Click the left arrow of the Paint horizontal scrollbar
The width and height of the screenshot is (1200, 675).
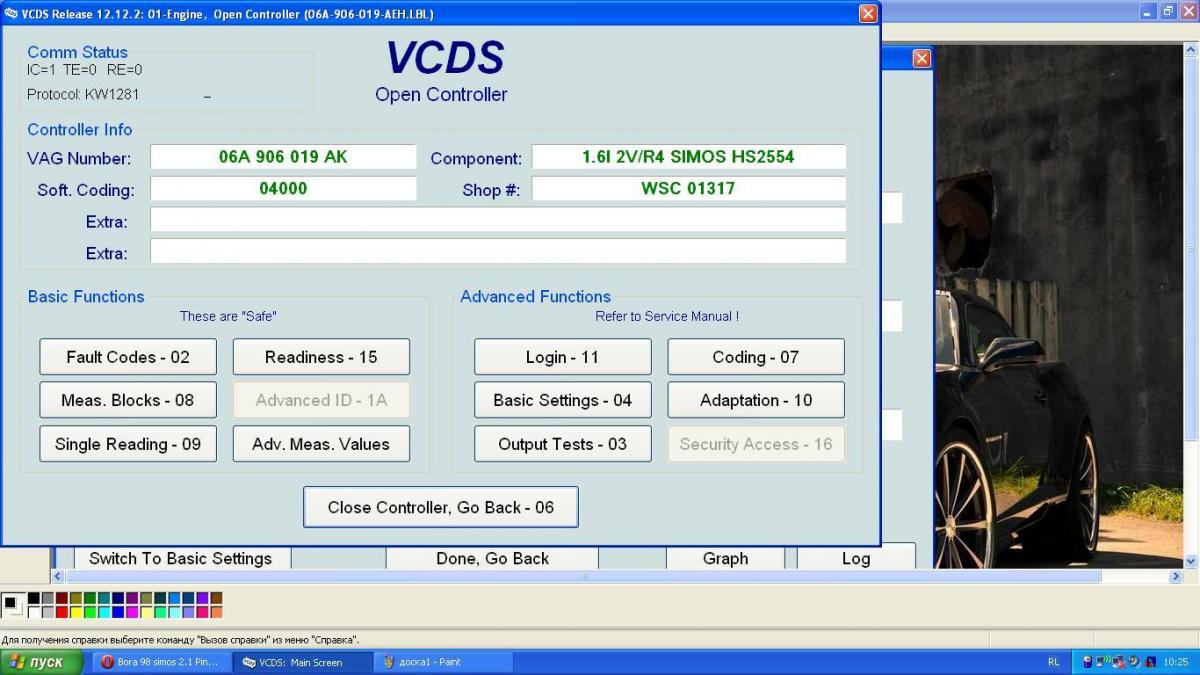[x=58, y=576]
